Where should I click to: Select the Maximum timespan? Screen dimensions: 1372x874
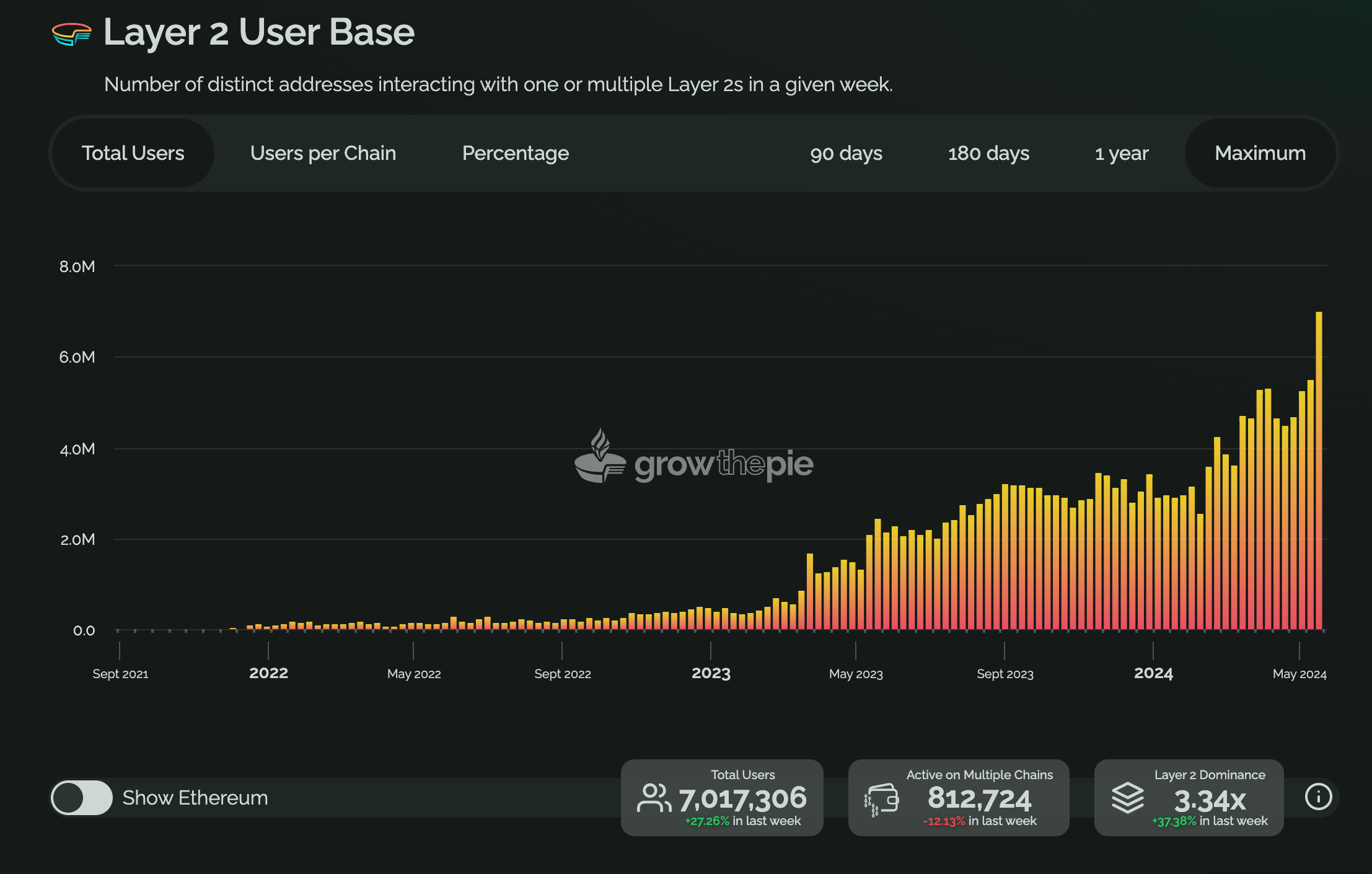(1260, 153)
